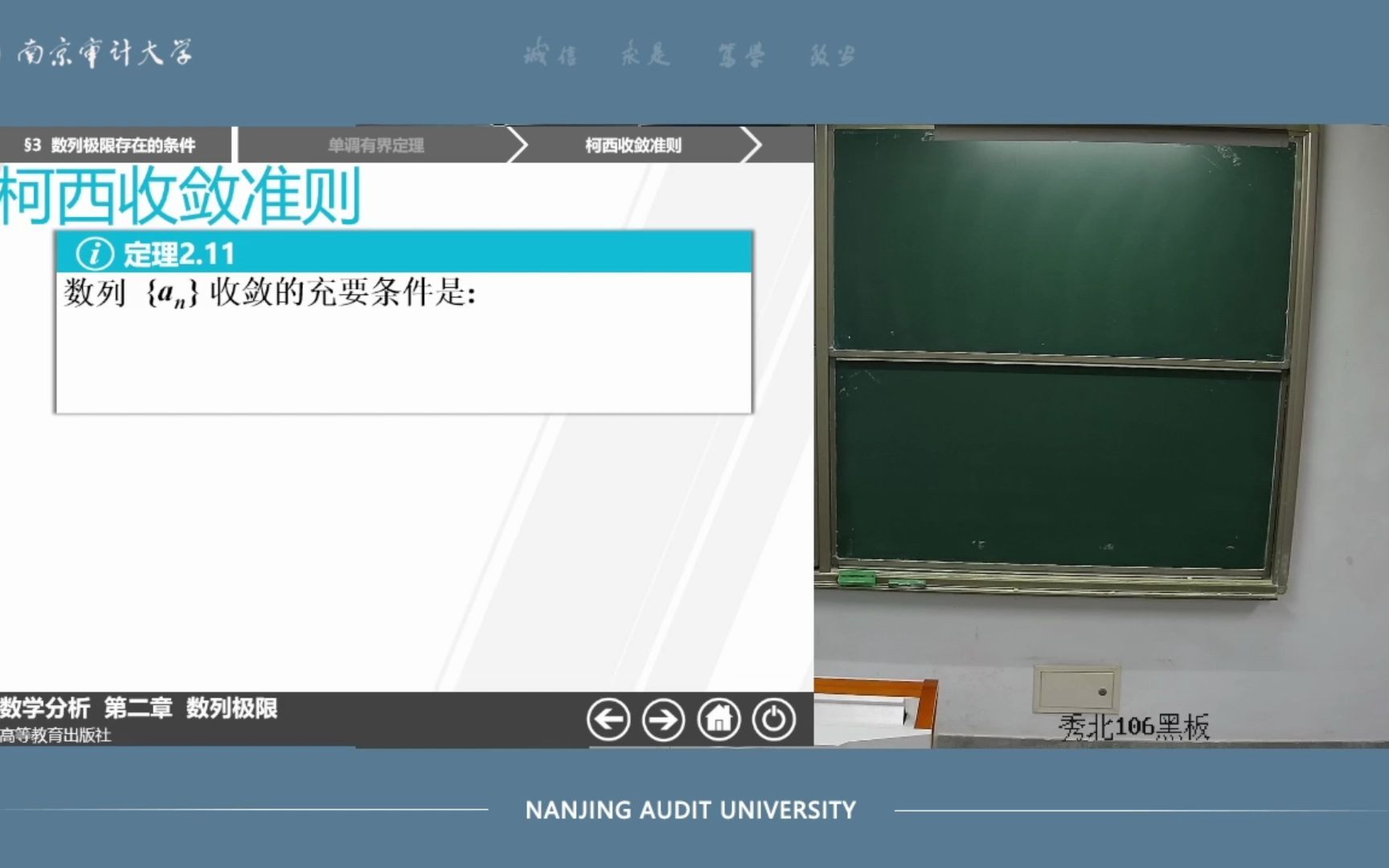Image resolution: width=1389 pixels, height=868 pixels.
Task: Click the blackboard camera video feed
Action: (x=1101, y=436)
